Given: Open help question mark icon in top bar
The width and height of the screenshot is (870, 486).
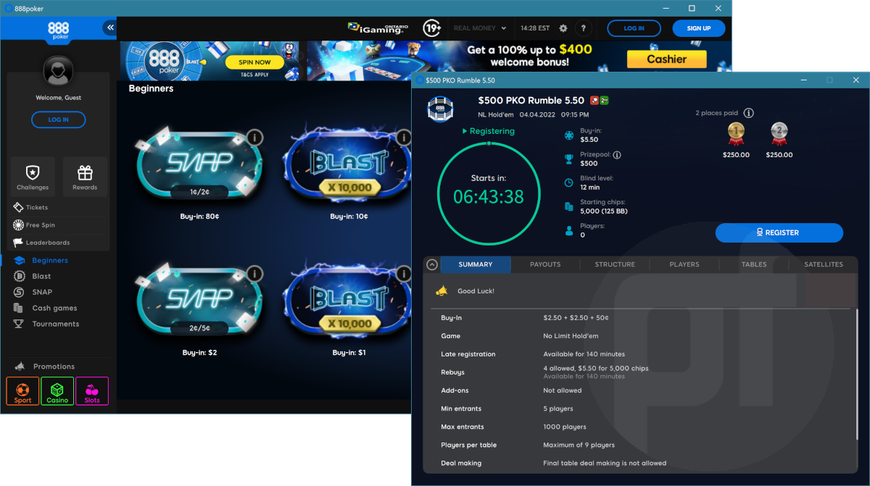Looking at the screenshot, I should 583,28.
